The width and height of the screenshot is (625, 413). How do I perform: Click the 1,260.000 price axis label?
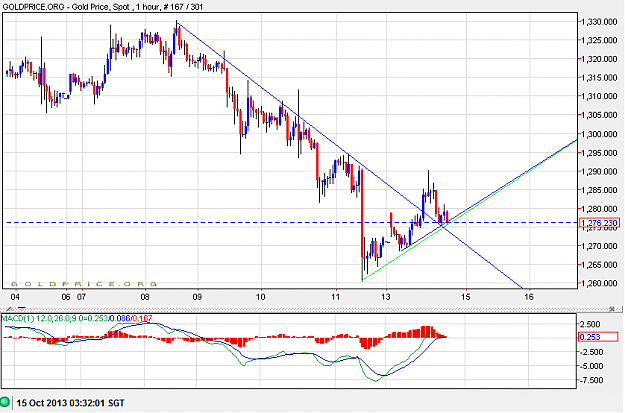599,283
